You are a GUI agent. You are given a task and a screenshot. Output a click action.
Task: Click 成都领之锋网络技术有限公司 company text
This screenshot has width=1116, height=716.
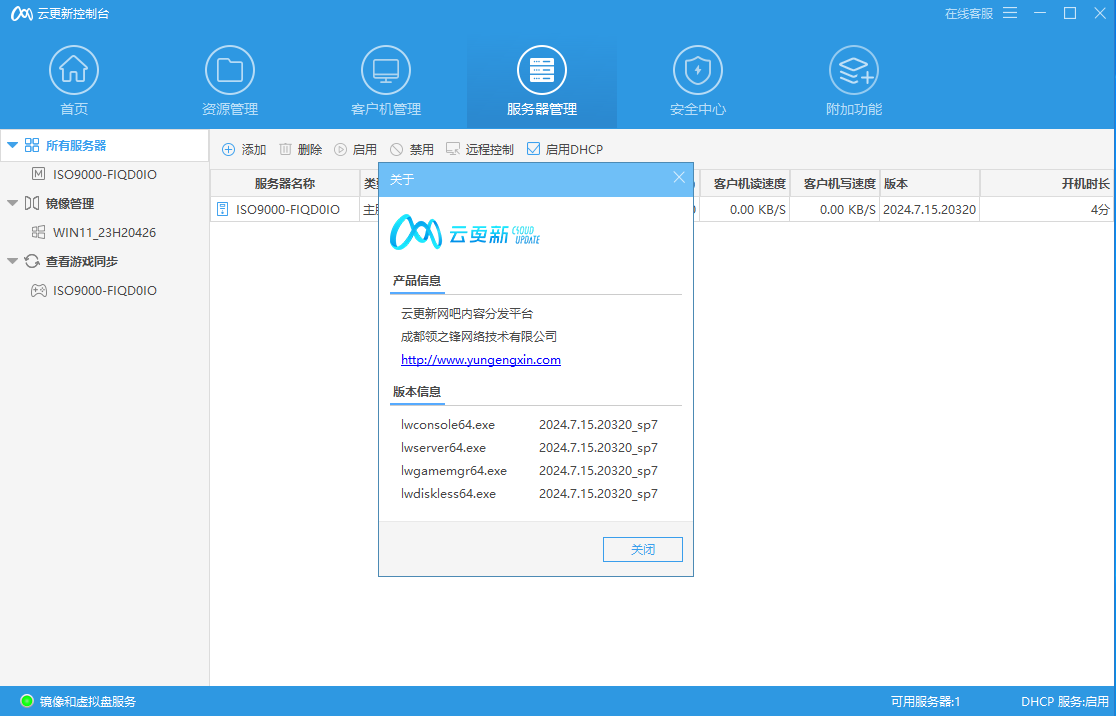(x=479, y=337)
